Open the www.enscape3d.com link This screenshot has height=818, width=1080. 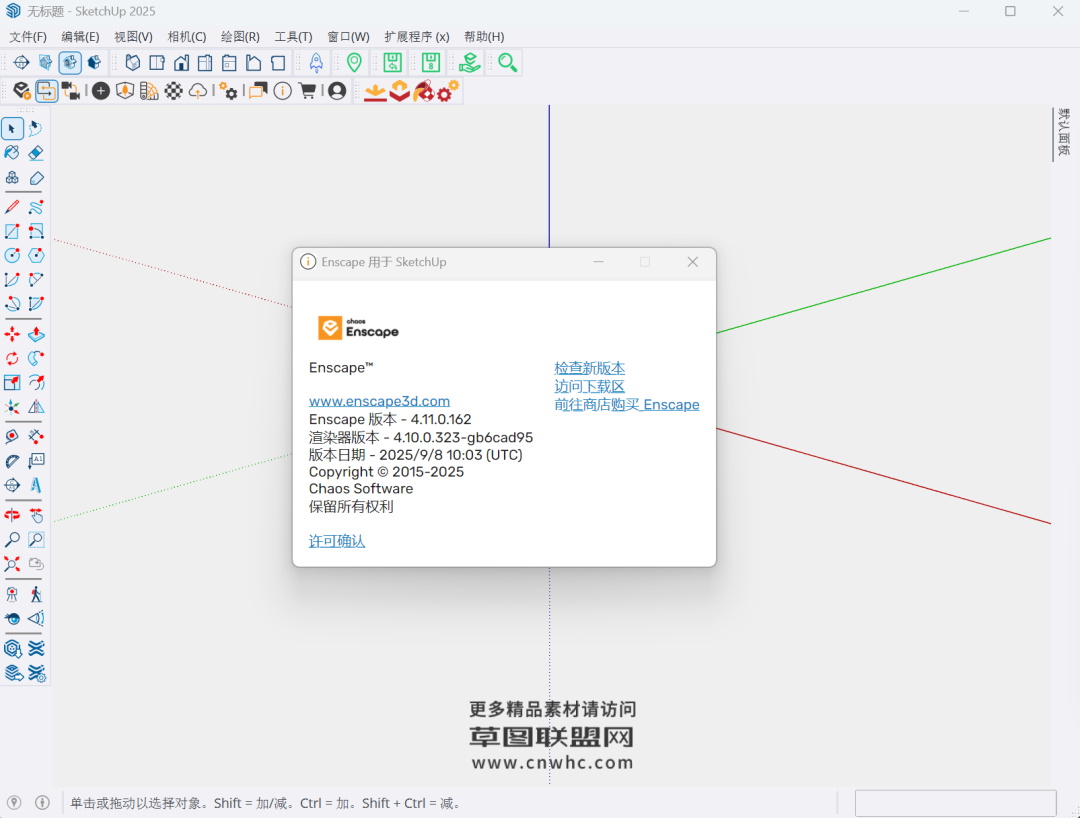click(x=379, y=401)
